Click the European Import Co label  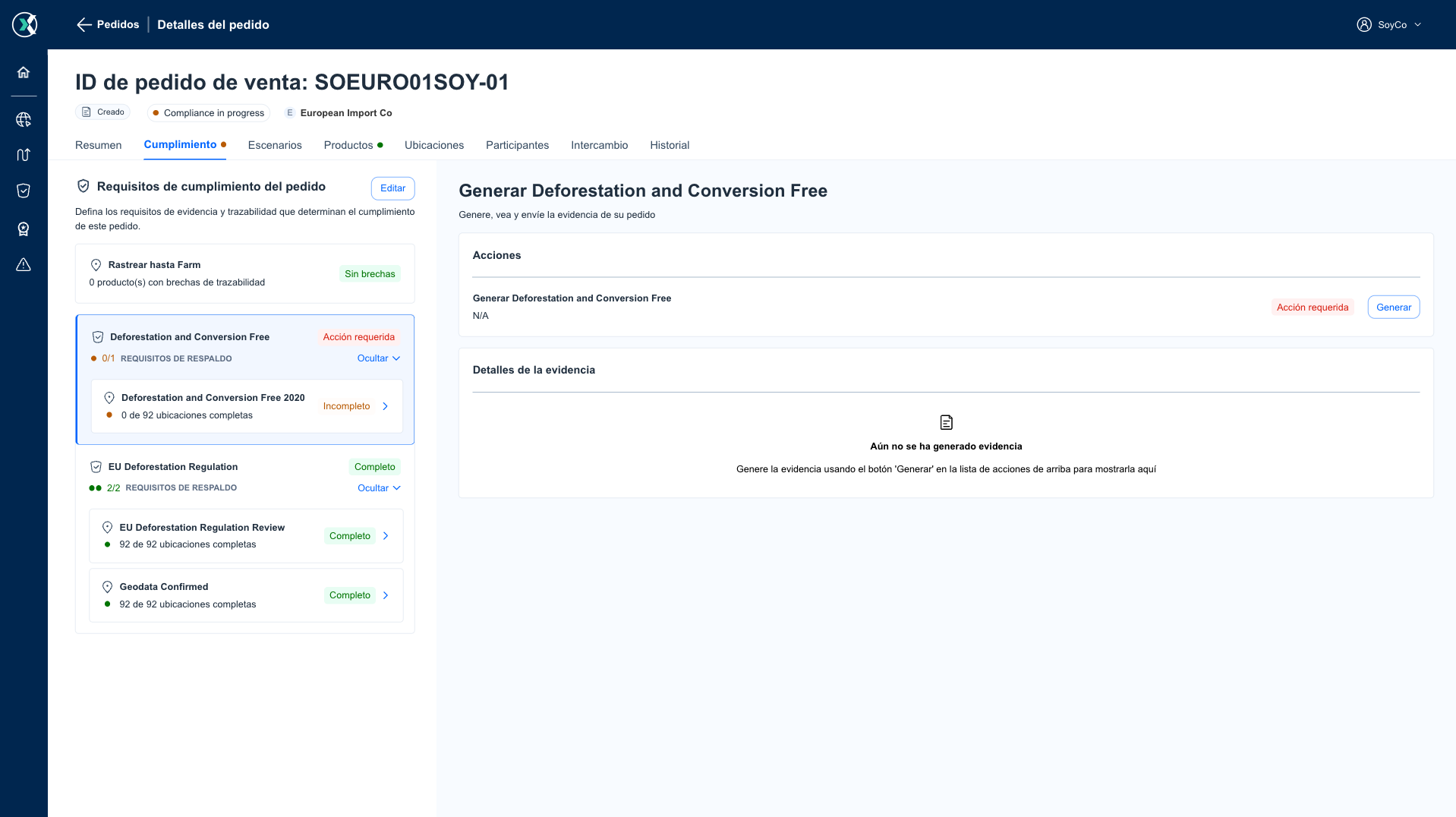tap(346, 113)
